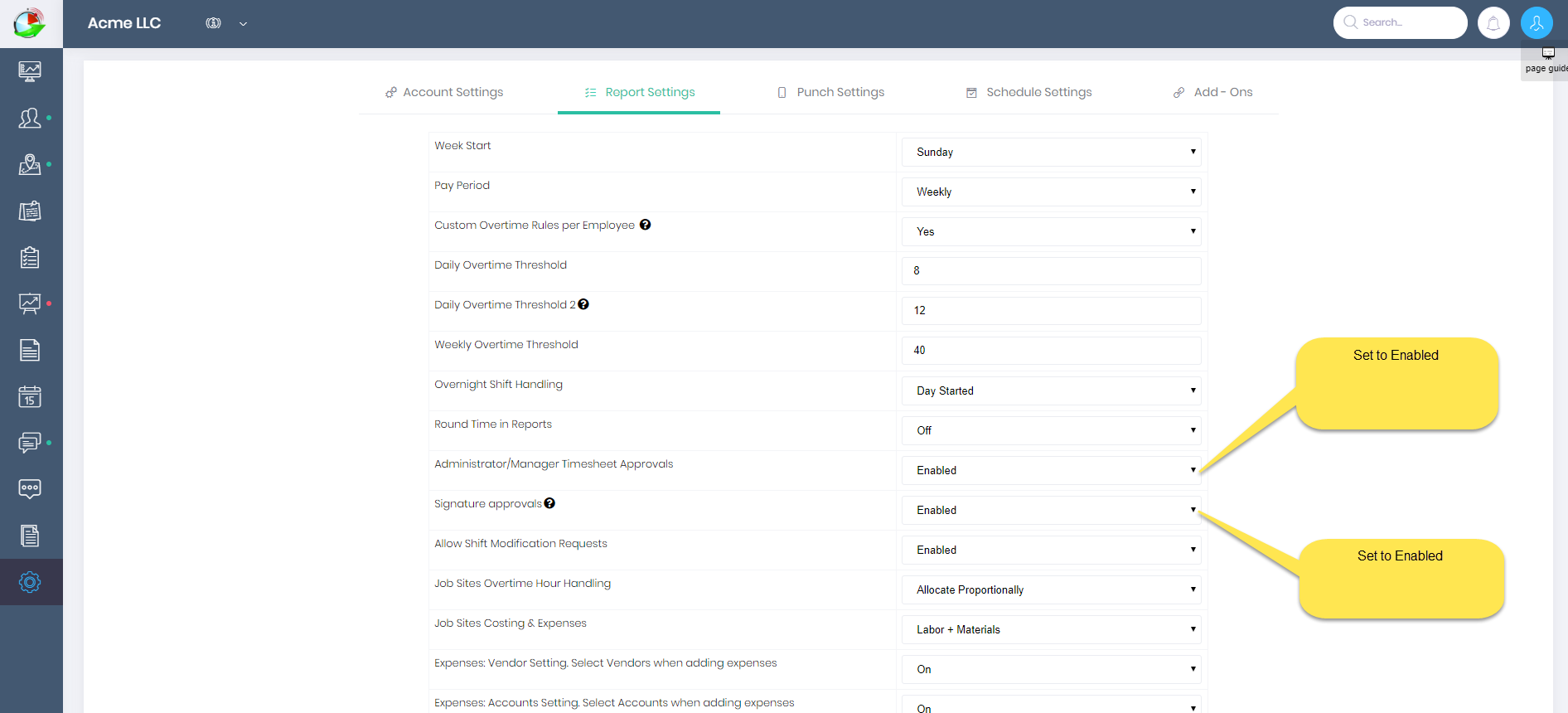The height and width of the screenshot is (713, 1568).
Task: Click the app logo in the top-left corner
Action: (x=30, y=23)
